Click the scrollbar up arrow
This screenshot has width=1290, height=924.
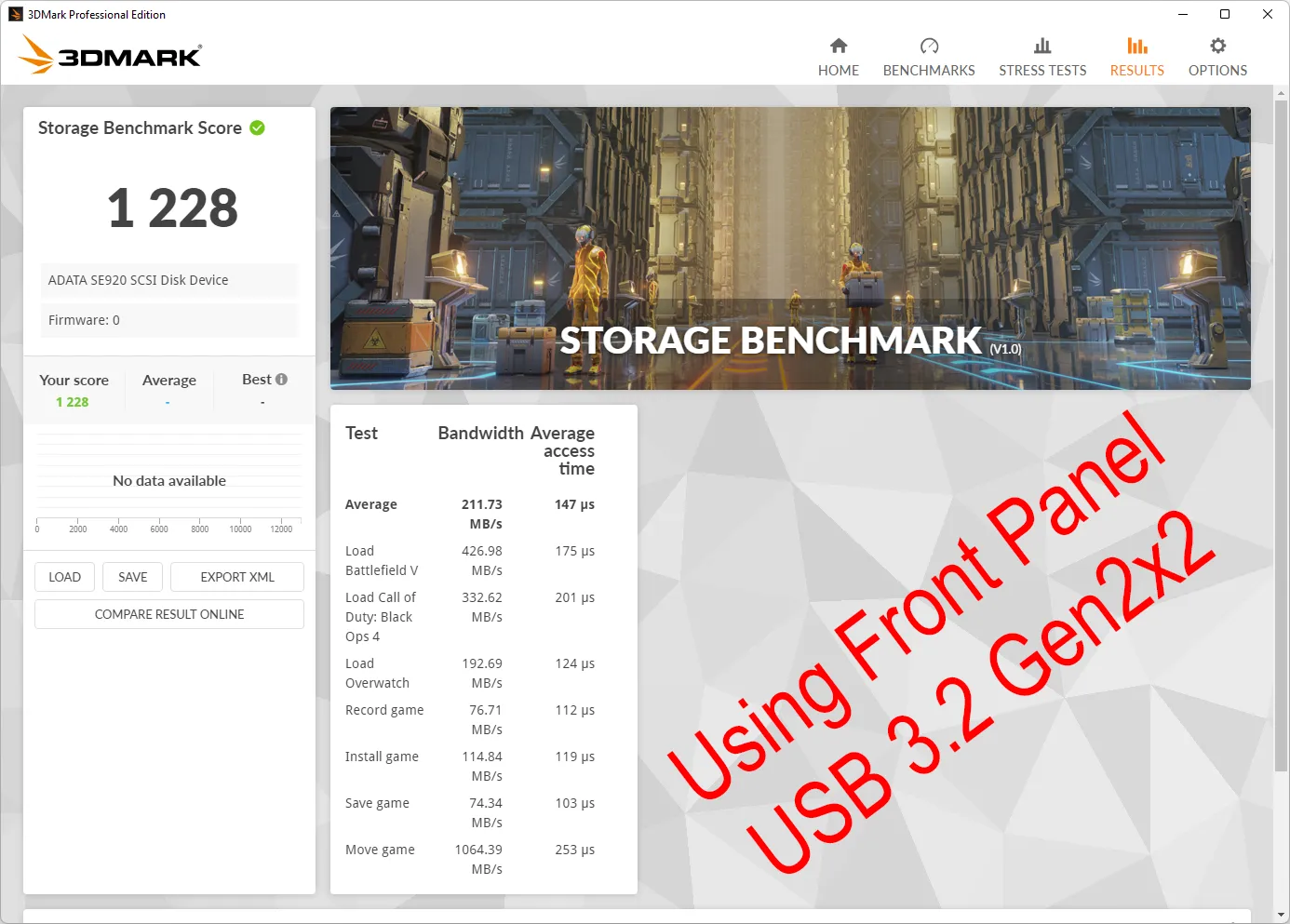[x=1282, y=93]
